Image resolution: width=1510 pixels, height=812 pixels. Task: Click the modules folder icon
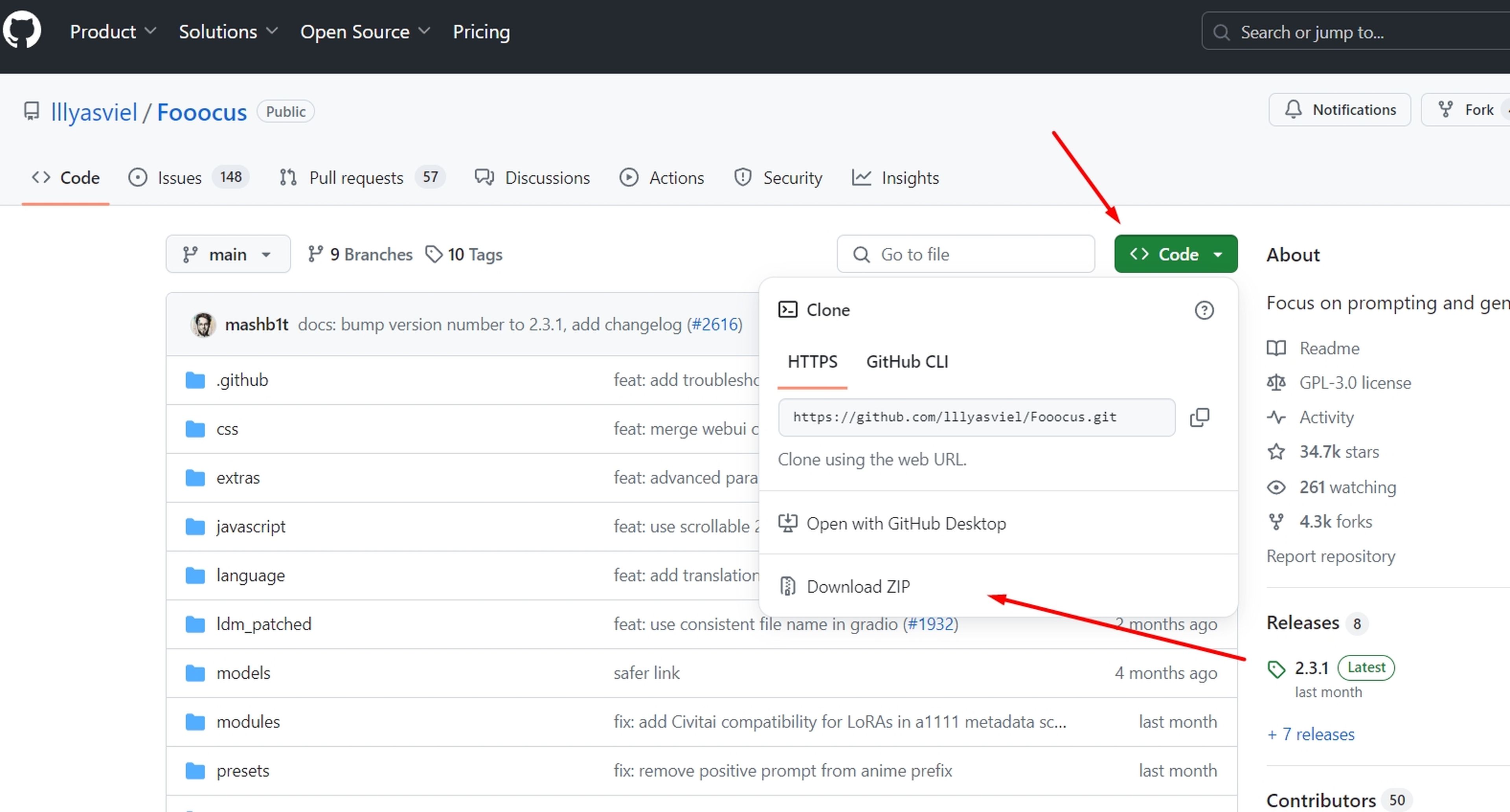(x=195, y=722)
